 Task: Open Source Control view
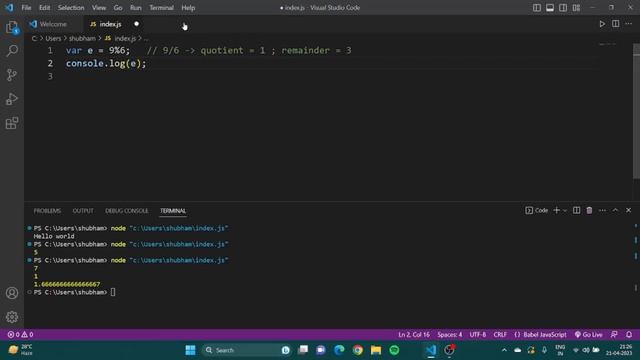pyautogui.click(x=12, y=75)
